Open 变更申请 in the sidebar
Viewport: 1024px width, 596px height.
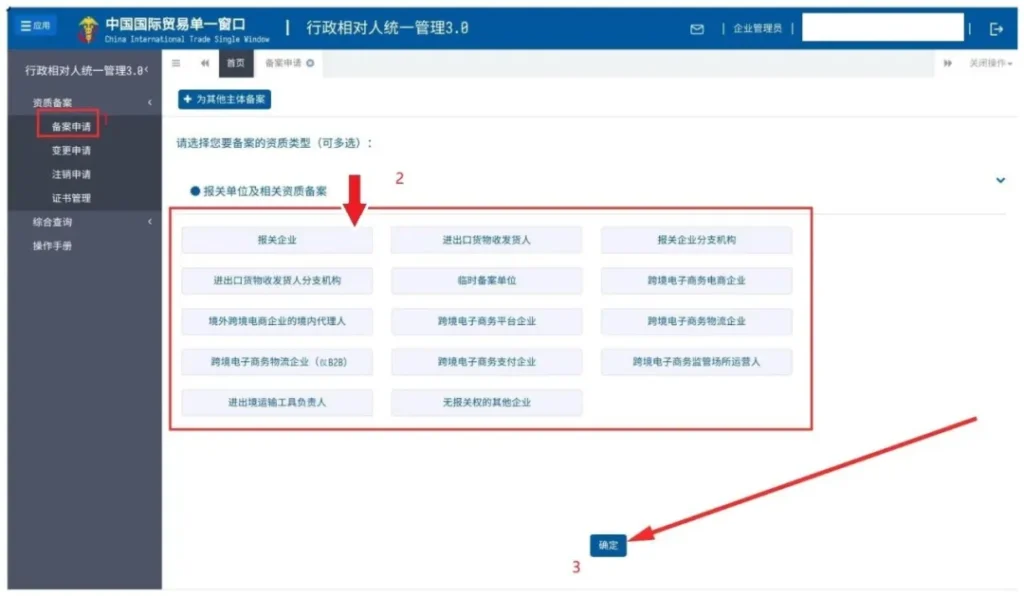coord(71,151)
